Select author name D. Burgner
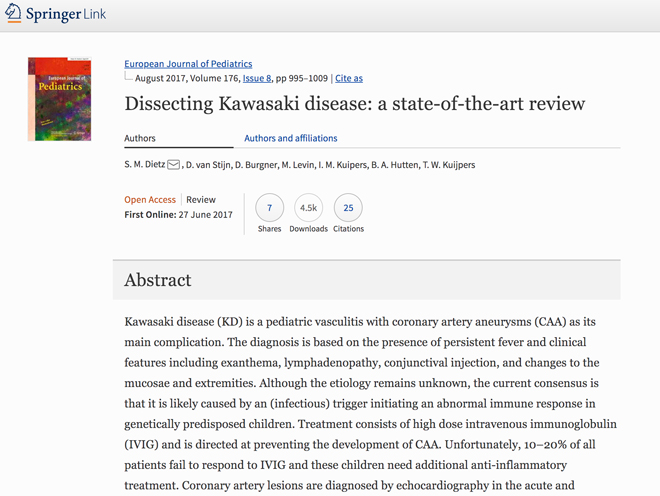 256,165
